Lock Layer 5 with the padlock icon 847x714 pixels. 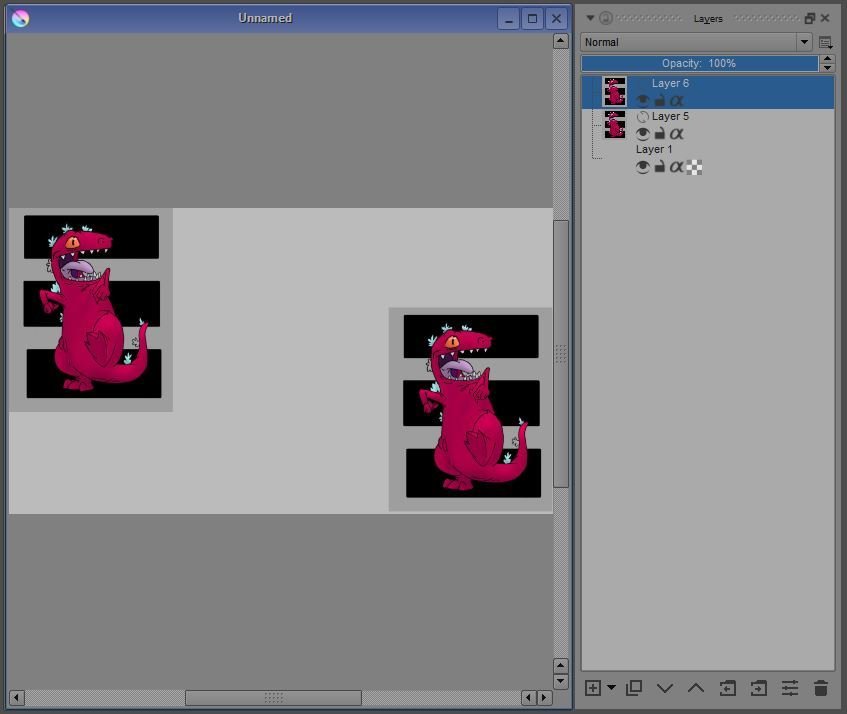(x=660, y=133)
